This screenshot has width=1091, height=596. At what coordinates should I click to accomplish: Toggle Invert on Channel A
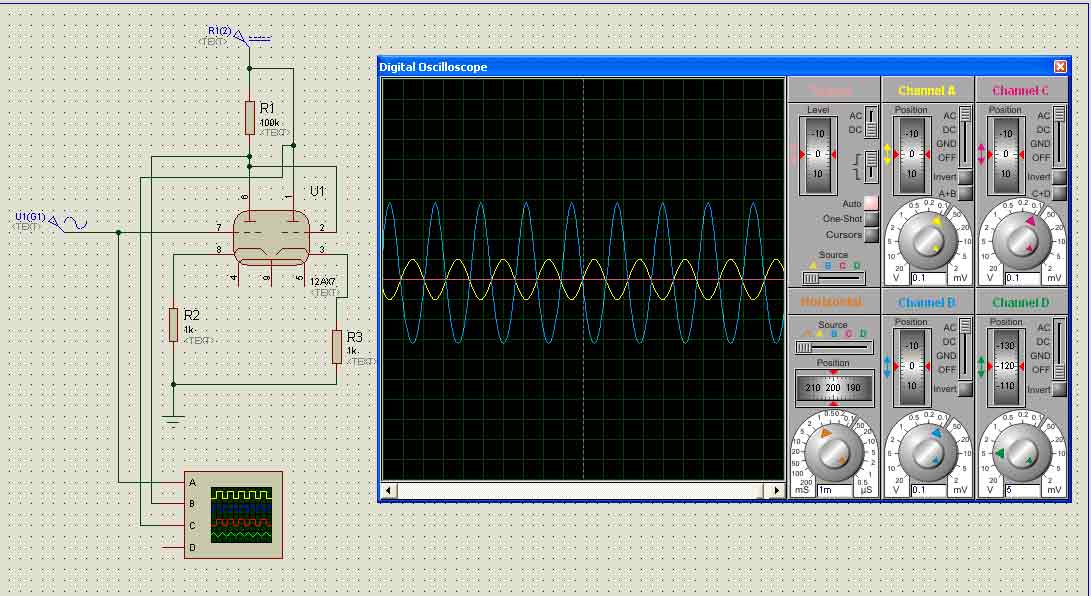click(966, 177)
